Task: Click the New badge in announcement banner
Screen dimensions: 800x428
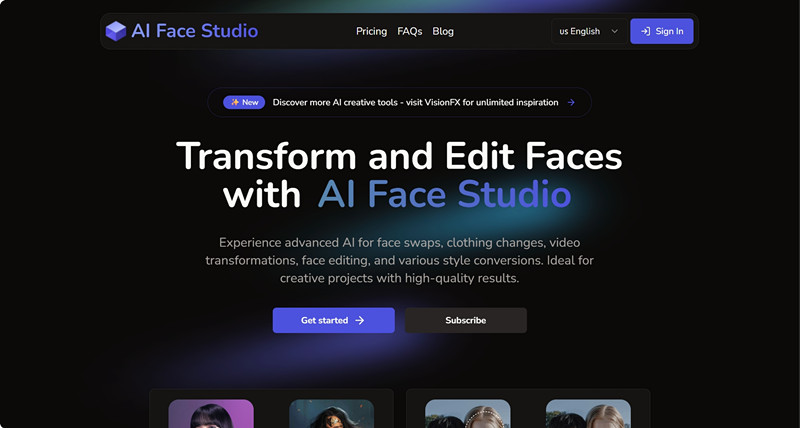Action: (x=244, y=102)
